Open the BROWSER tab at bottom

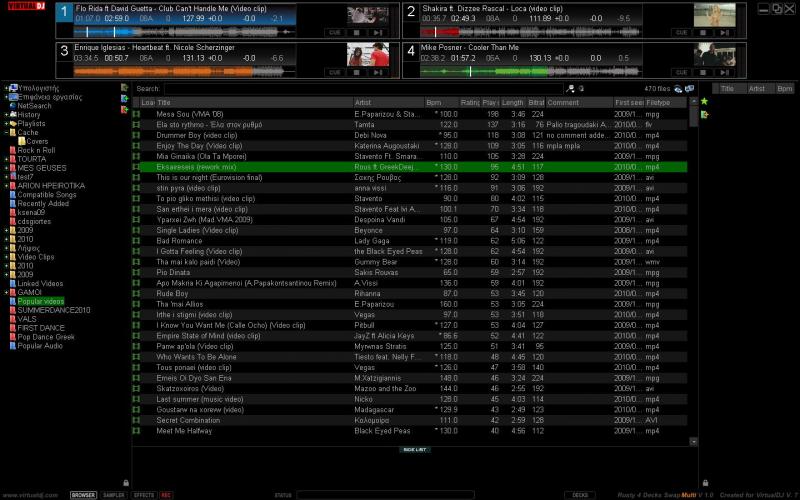83,495
